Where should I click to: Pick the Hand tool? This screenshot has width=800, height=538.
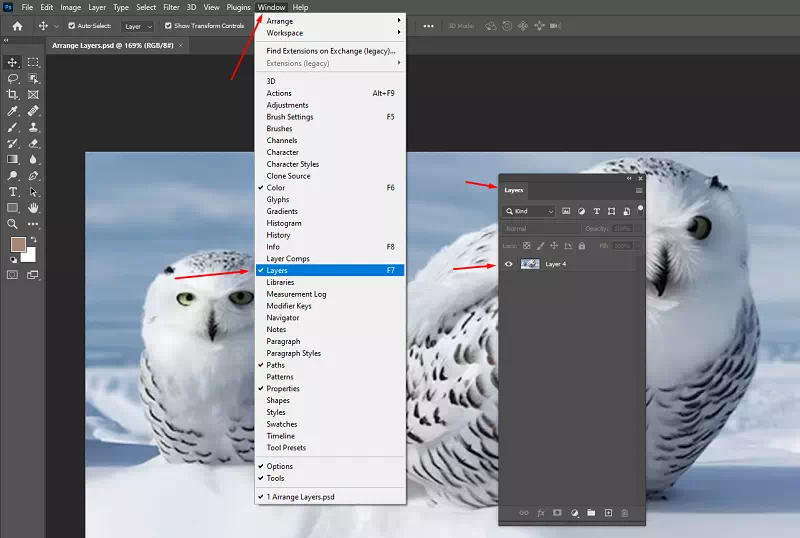pos(33,208)
